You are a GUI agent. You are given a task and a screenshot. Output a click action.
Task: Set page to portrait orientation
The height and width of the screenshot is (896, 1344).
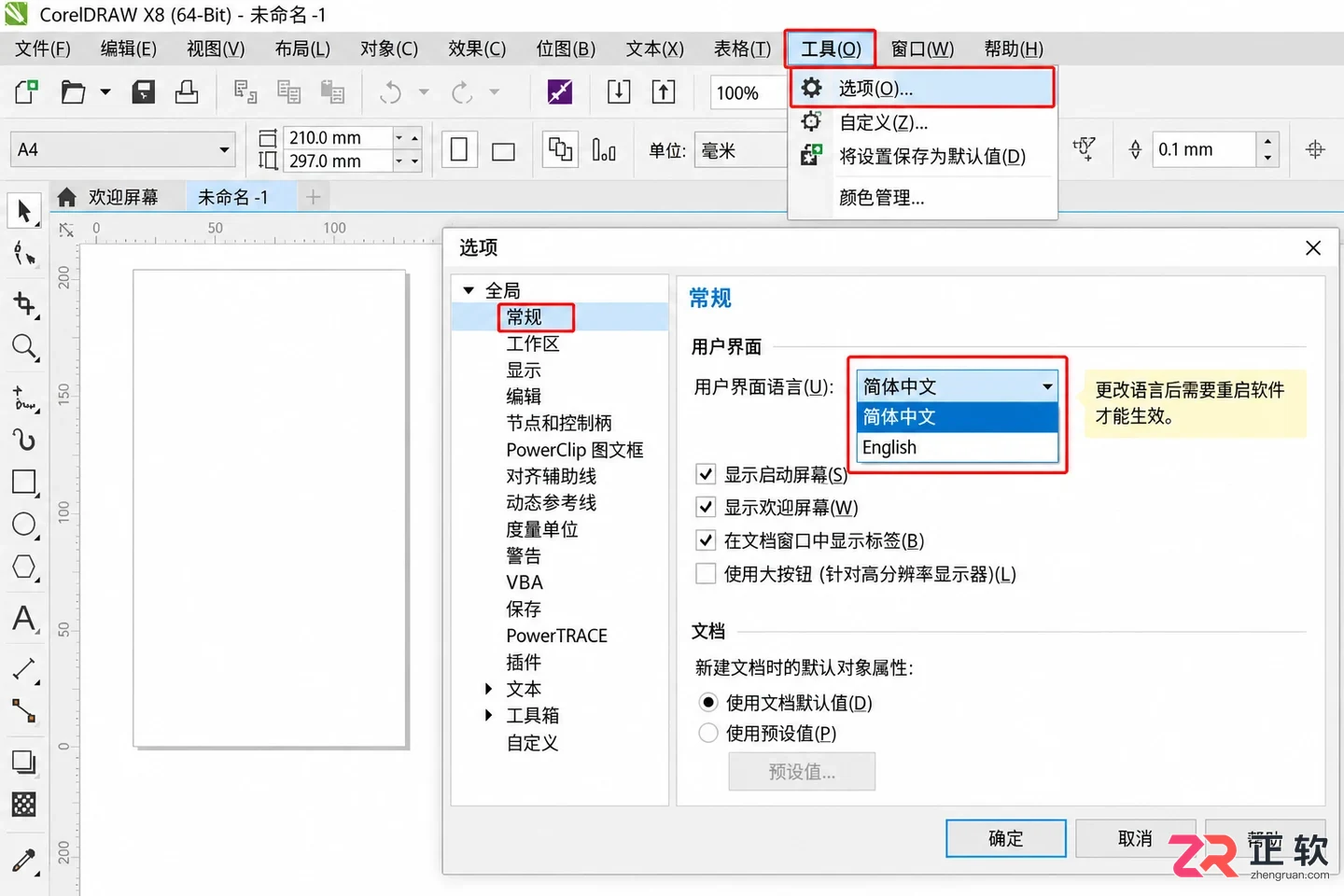click(x=459, y=150)
